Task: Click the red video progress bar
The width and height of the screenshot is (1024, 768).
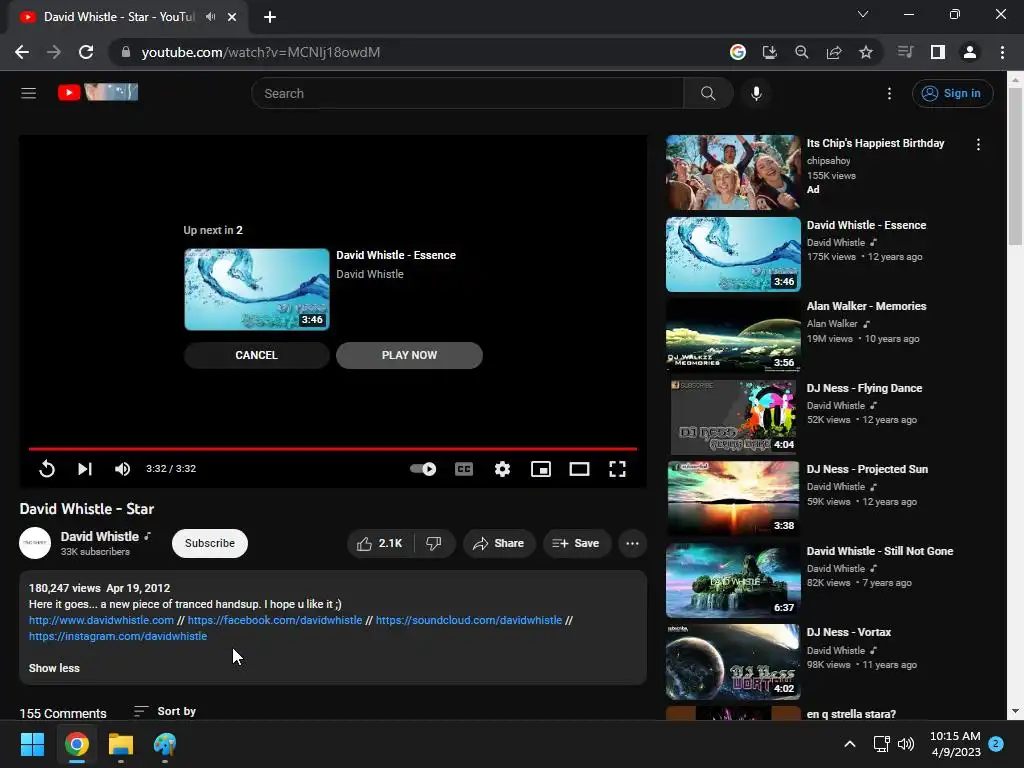Action: tap(332, 449)
